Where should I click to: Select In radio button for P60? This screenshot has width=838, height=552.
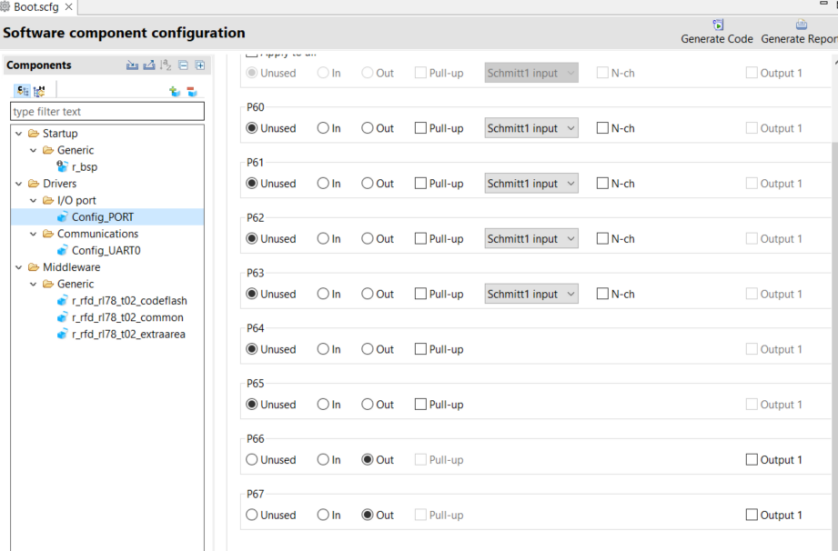pos(323,128)
